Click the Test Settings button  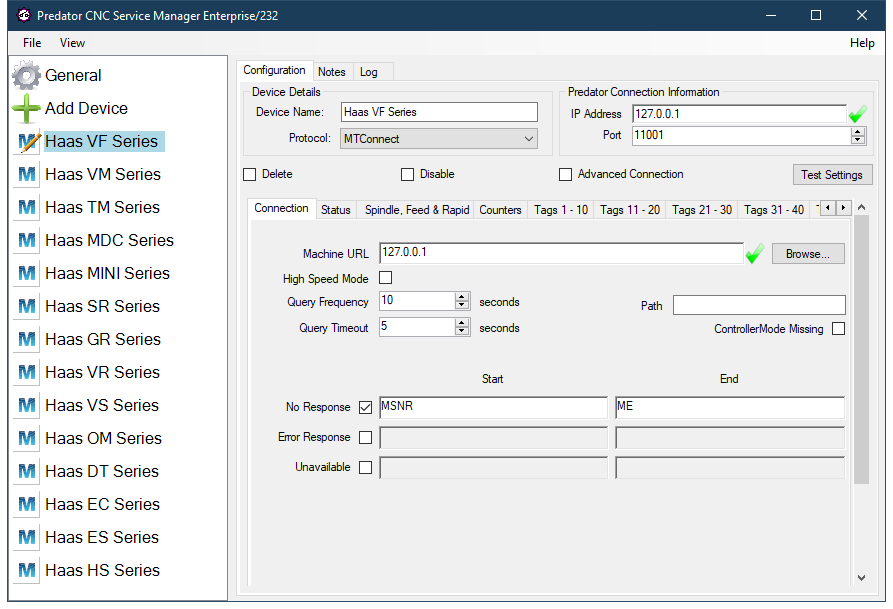pos(832,175)
